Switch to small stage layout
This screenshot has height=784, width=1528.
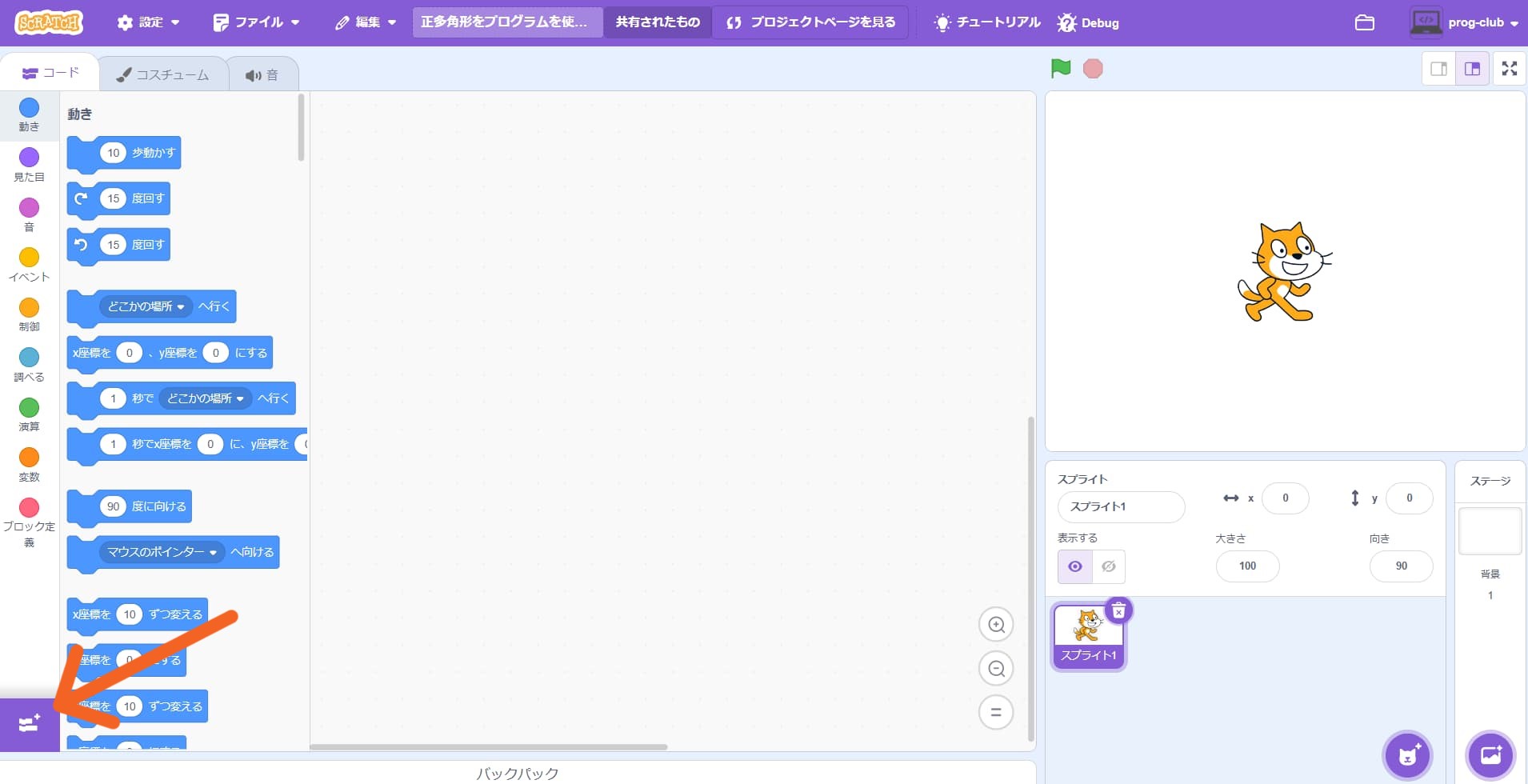1438,69
